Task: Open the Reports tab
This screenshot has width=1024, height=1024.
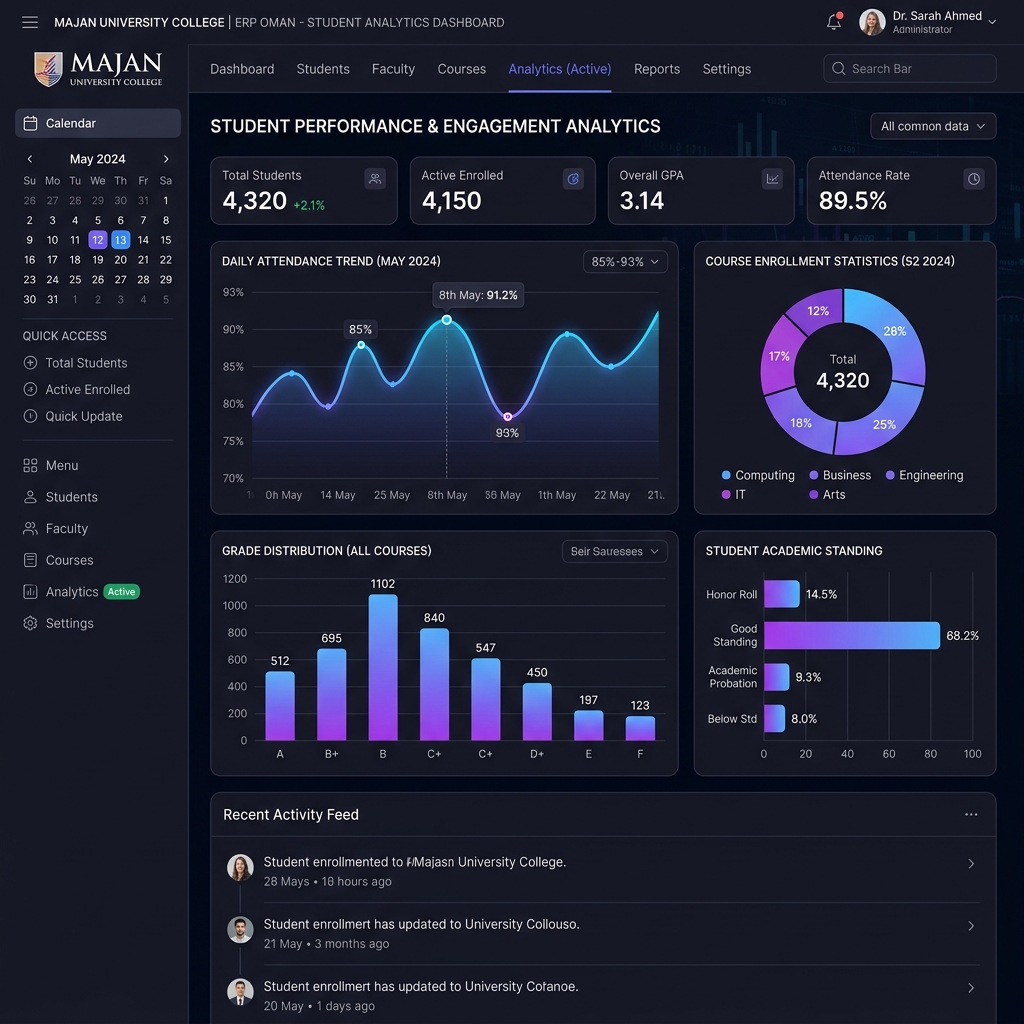Action: 657,69
